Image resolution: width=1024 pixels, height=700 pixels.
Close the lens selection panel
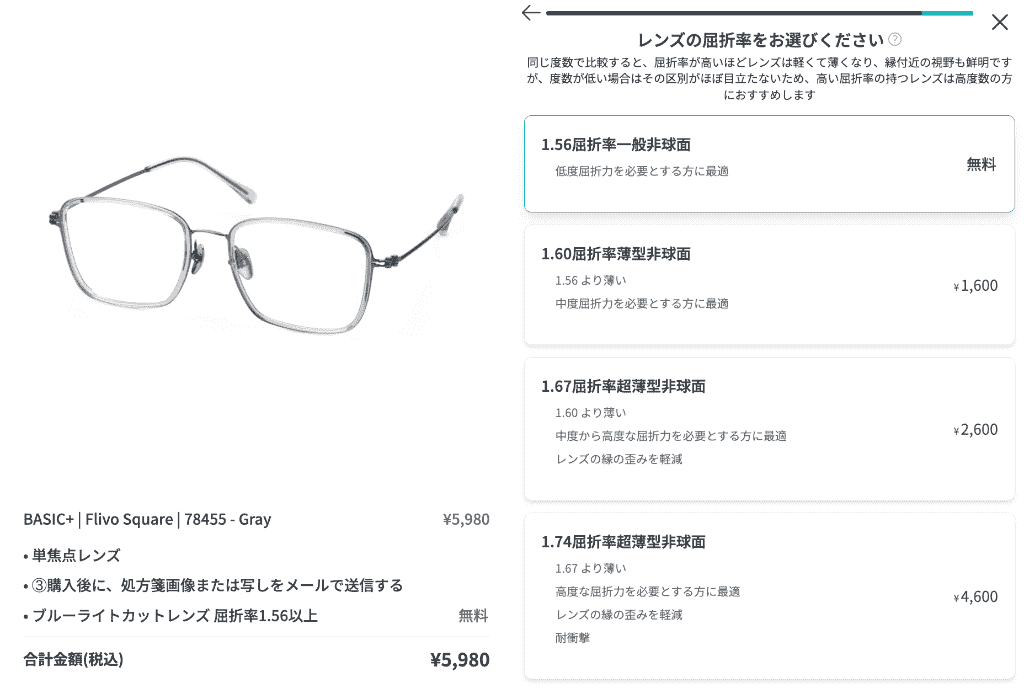point(999,22)
